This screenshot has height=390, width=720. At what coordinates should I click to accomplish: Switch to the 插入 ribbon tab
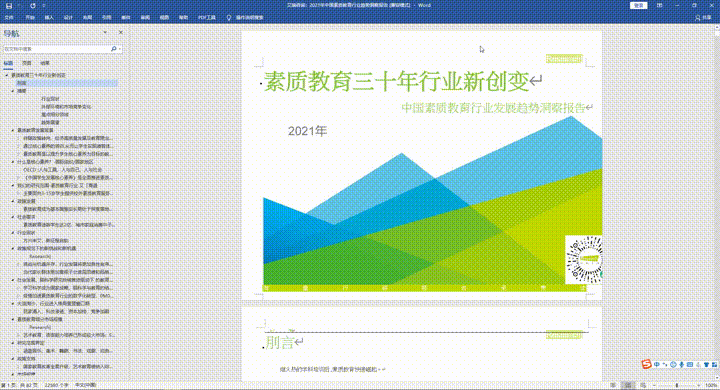pos(49,17)
